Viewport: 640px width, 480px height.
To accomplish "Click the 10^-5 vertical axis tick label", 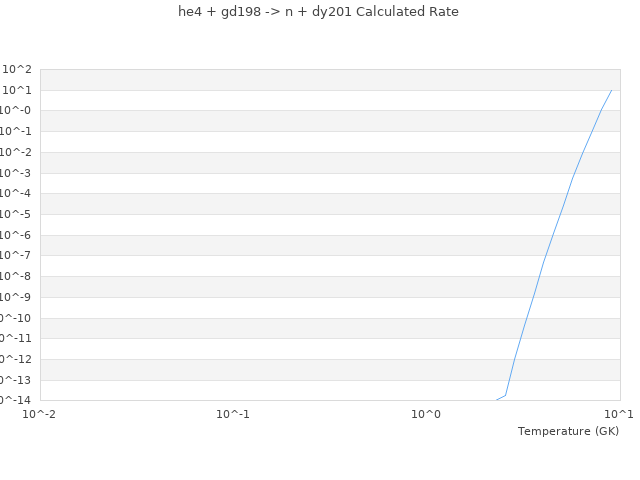I will click(x=17, y=215).
